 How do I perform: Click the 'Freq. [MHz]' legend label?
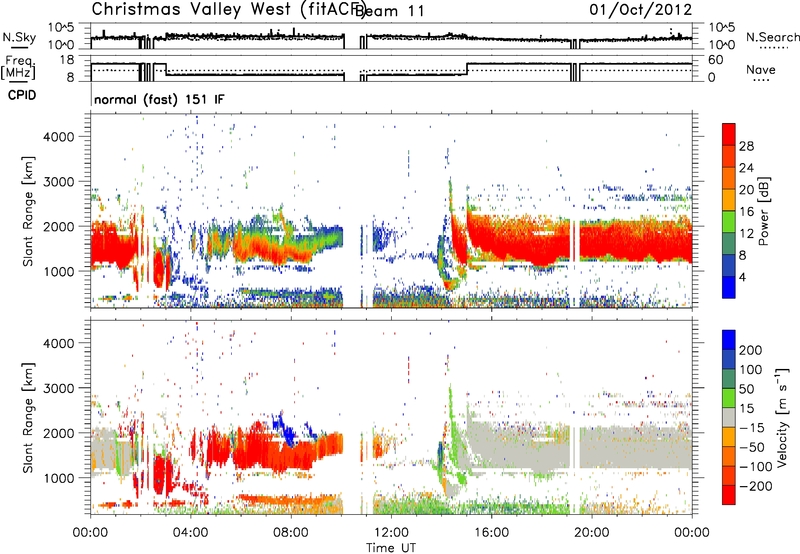pyautogui.click(x=19, y=67)
